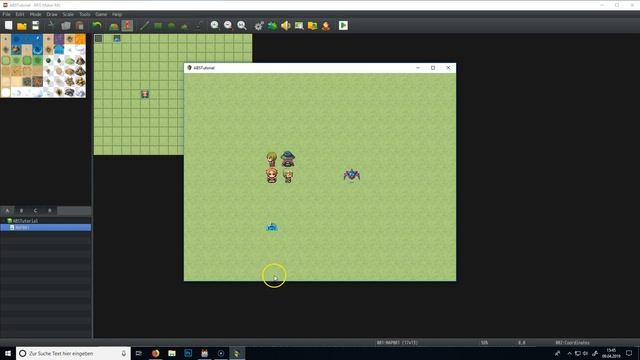Click the spider enemy in game window
This screenshot has height=360, width=640.
[352, 175]
